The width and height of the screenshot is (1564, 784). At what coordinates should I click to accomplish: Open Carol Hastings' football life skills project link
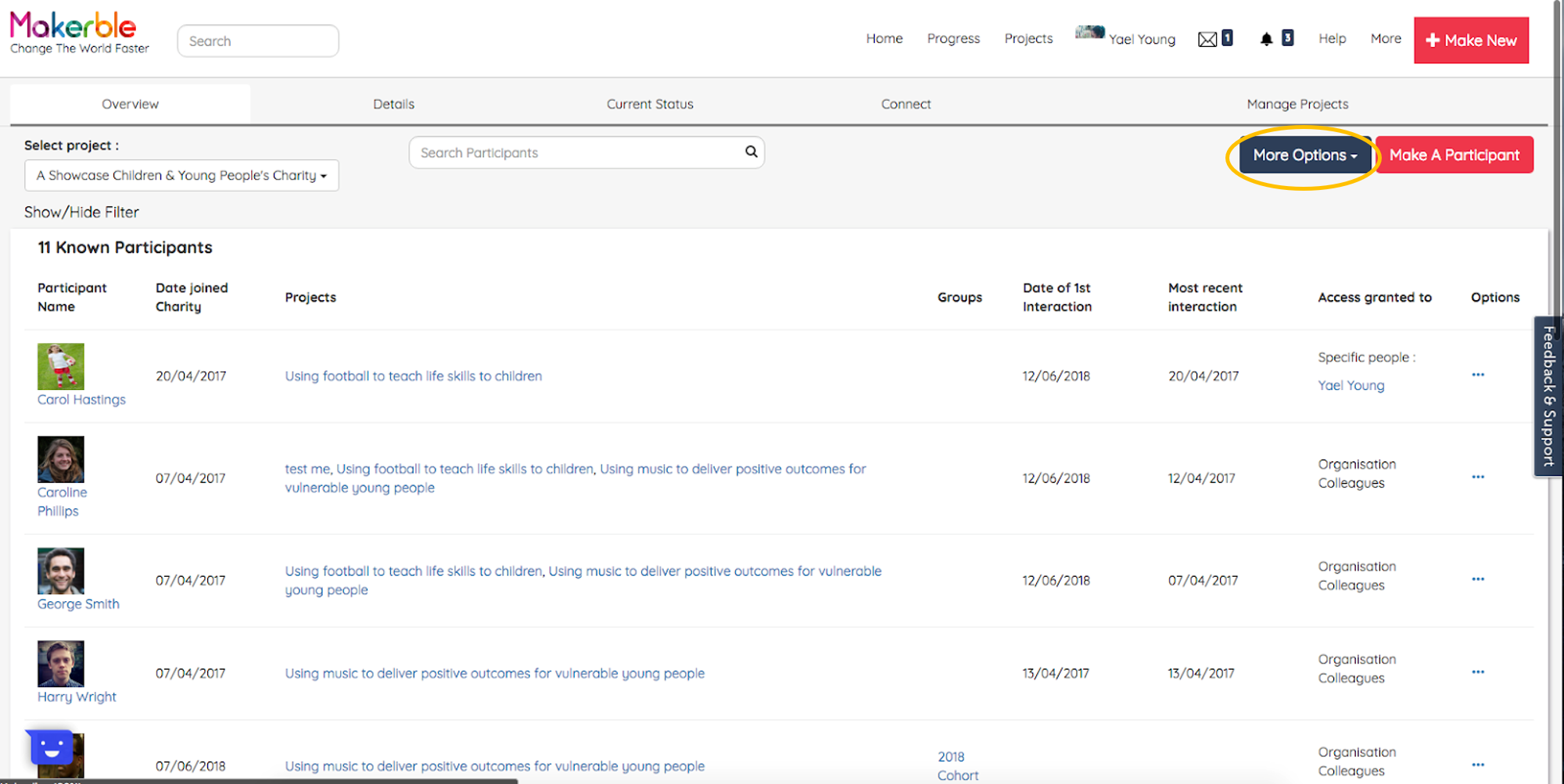tap(413, 376)
